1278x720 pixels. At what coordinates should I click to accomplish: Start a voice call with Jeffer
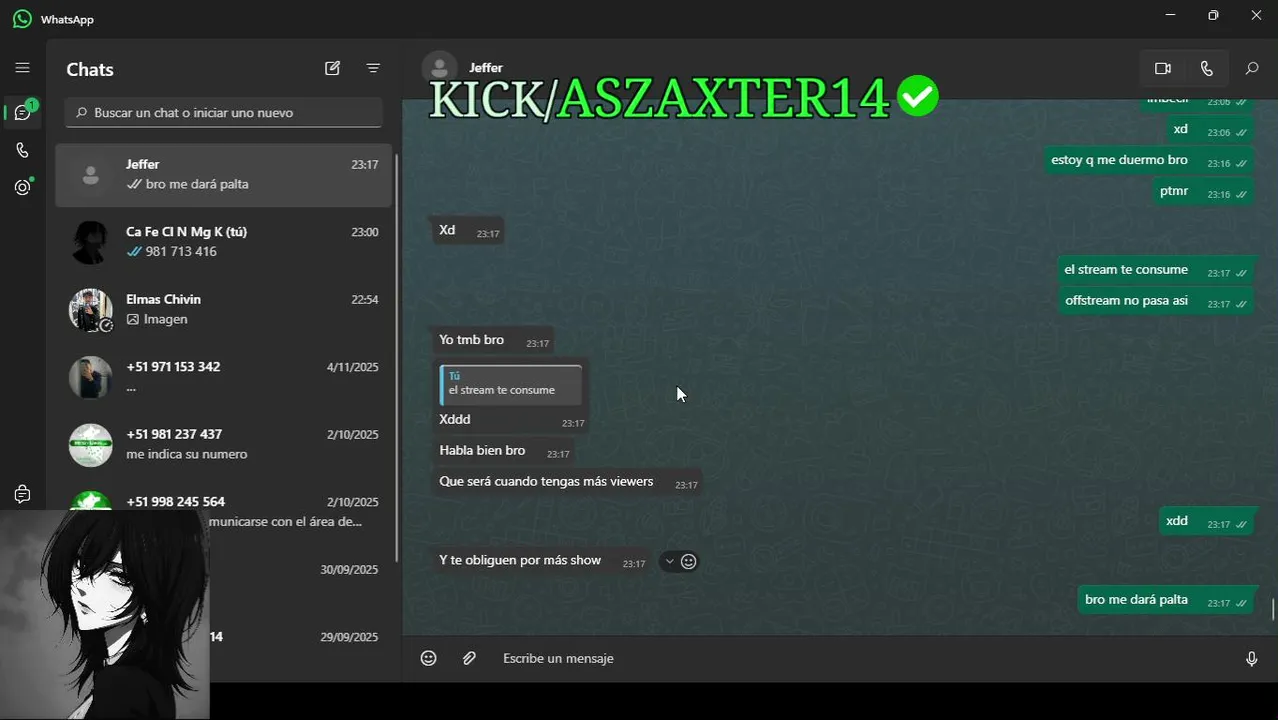tap(1207, 68)
